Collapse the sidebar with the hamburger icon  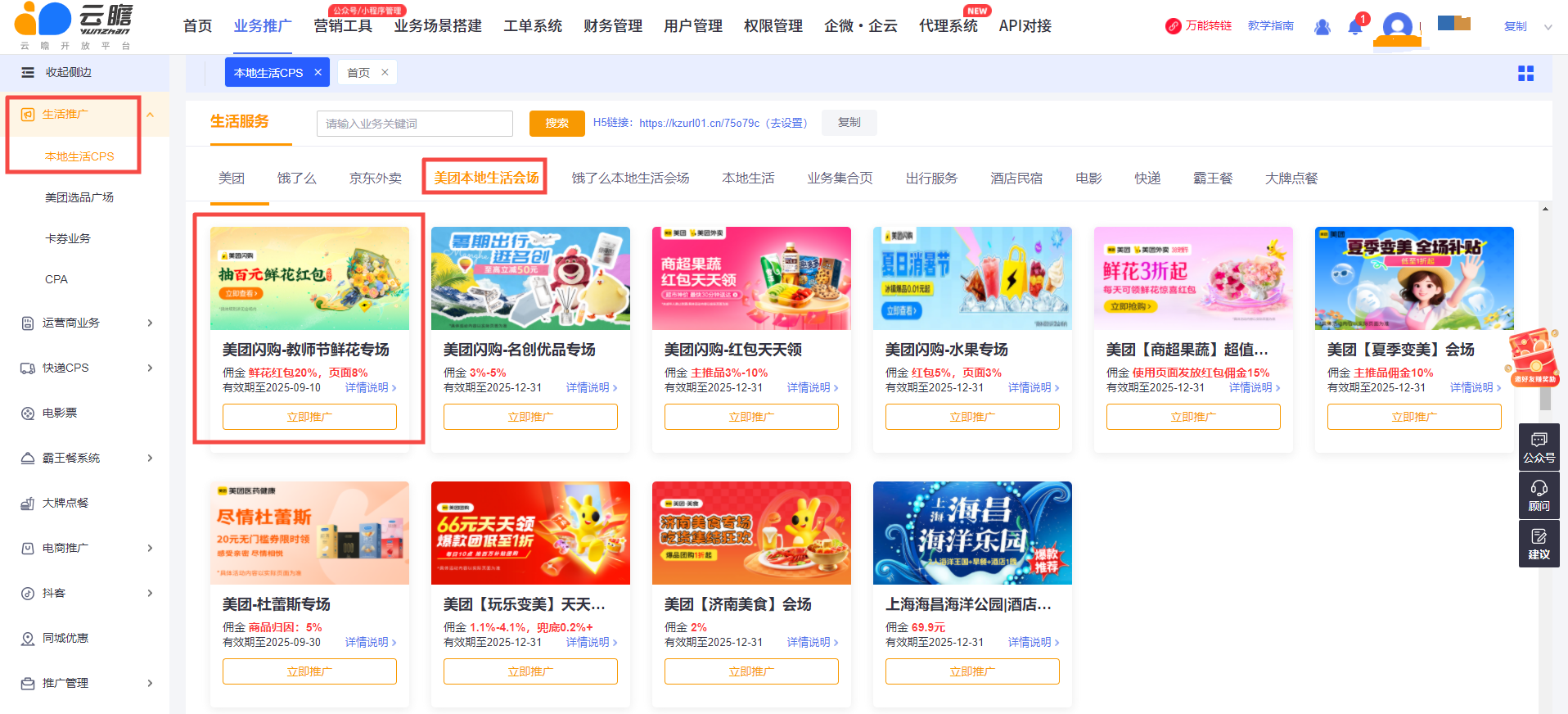point(28,72)
